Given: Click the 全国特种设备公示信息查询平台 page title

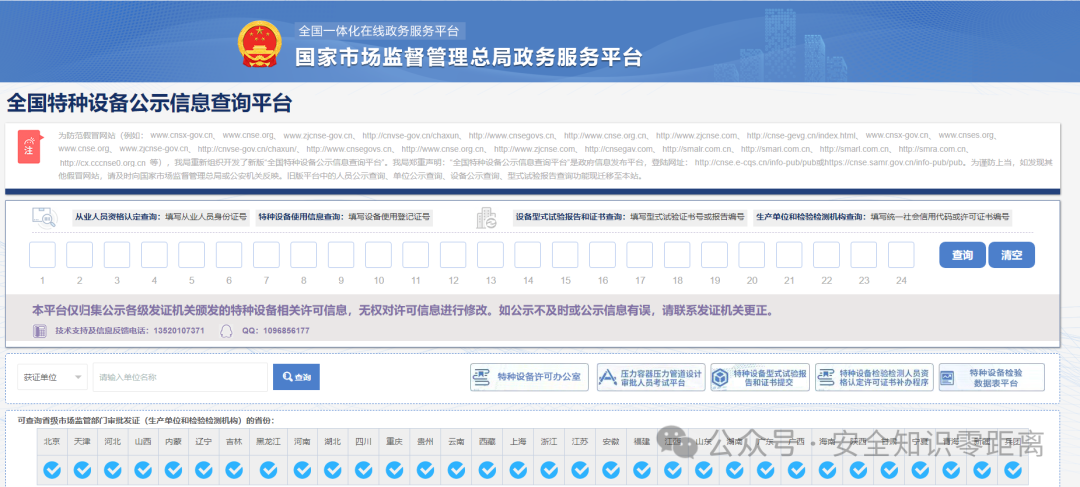Looking at the screenshot, I should pyautogui.click(x=149, y=103).
